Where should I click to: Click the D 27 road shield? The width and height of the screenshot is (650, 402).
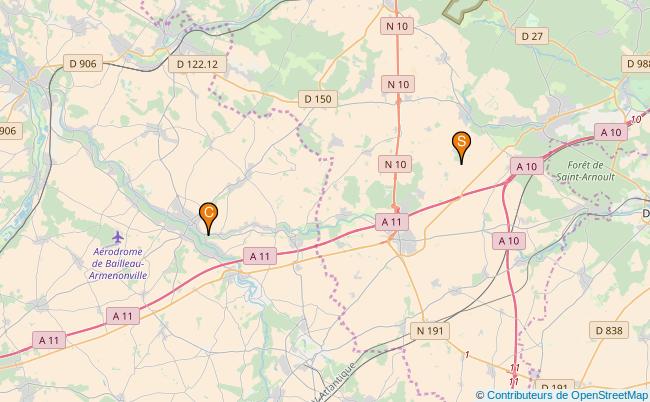coord(532,36)
